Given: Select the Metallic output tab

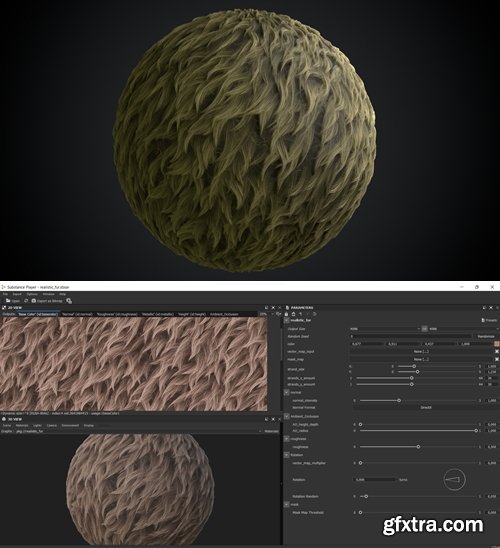Looking at the screenshot, I should click(x=158, y=314).
